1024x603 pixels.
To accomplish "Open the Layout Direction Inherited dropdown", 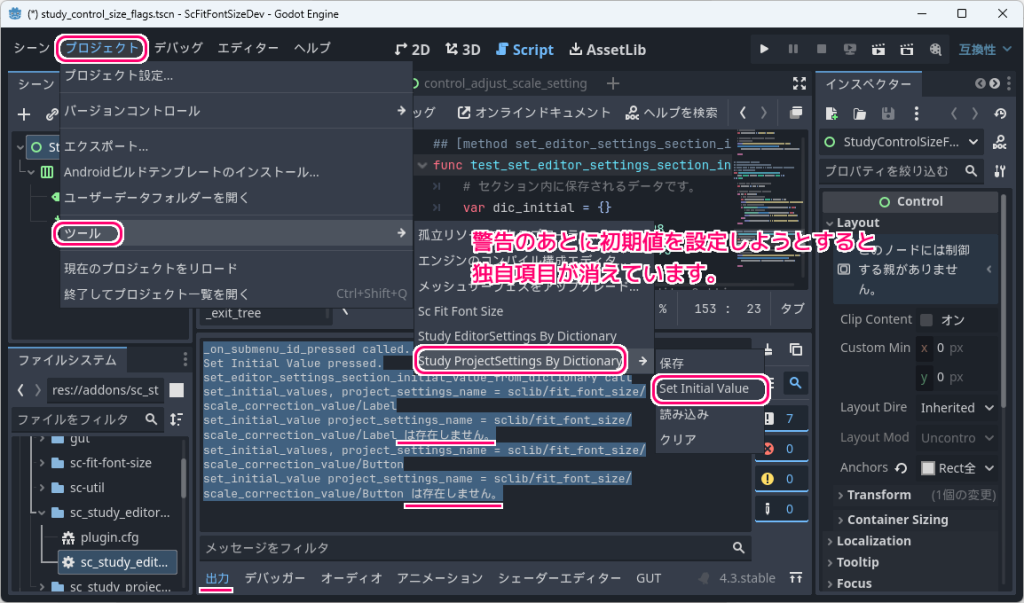I will pyautogui.click(x=957, y=407).
